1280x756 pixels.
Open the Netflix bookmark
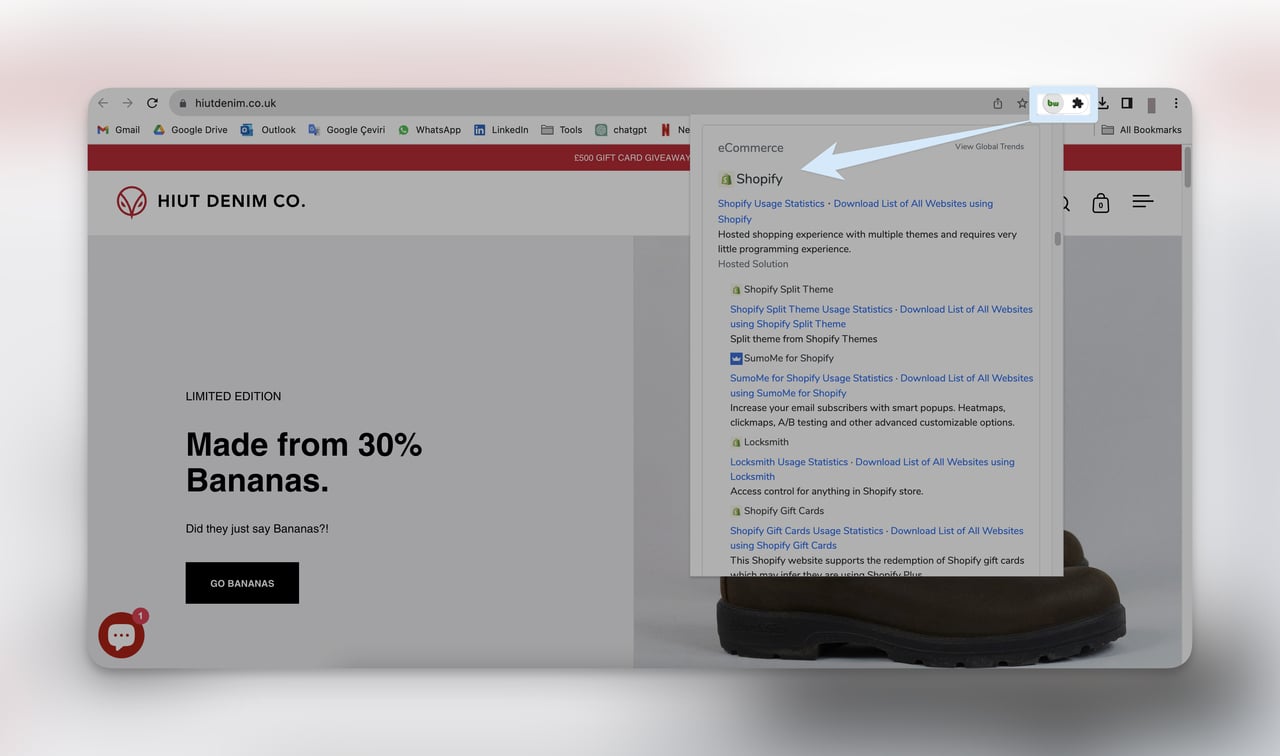point(675,130)
